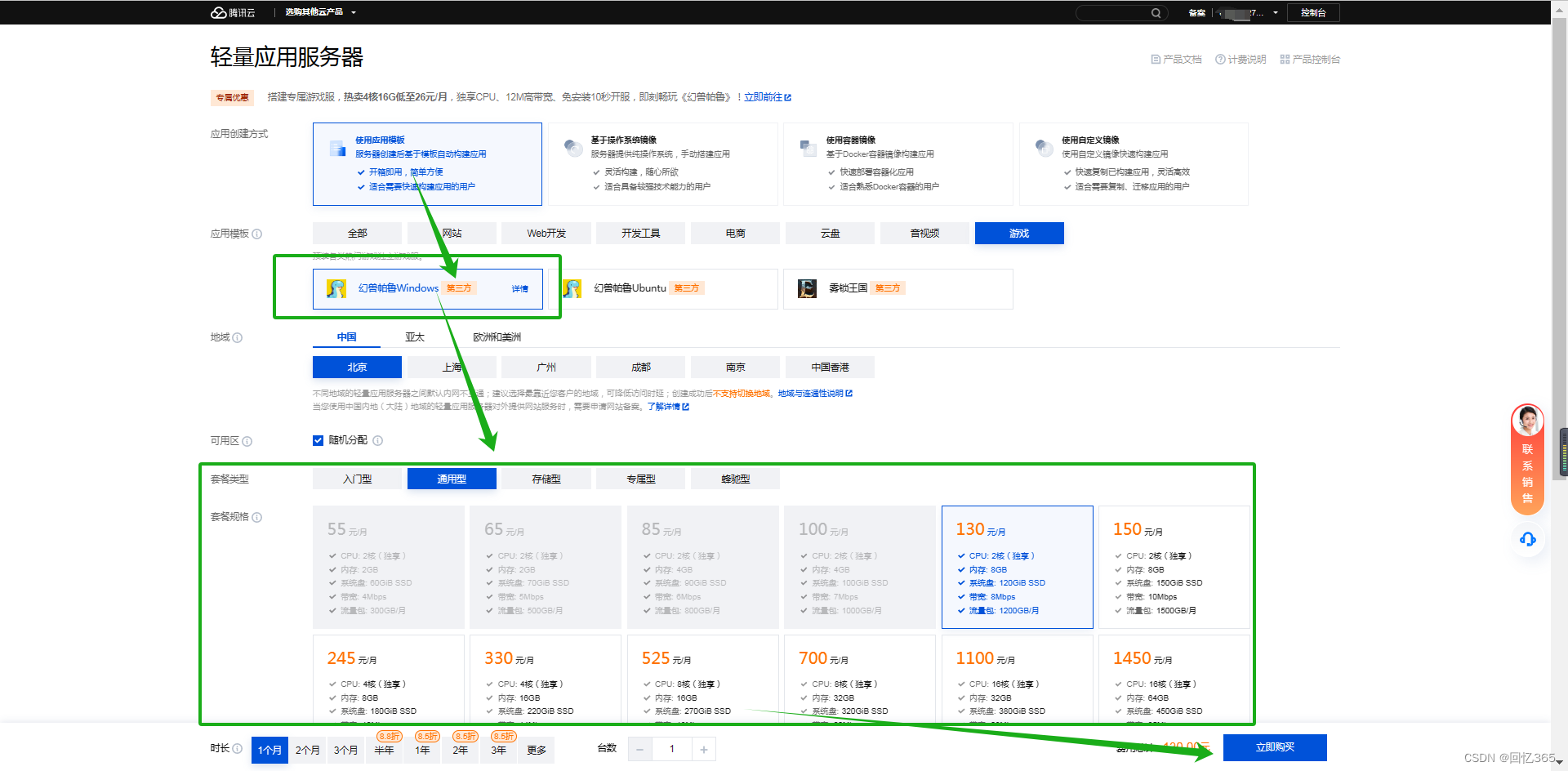Switch to the 游戏 template category
1568x771 pixels.
[1019, 234]
